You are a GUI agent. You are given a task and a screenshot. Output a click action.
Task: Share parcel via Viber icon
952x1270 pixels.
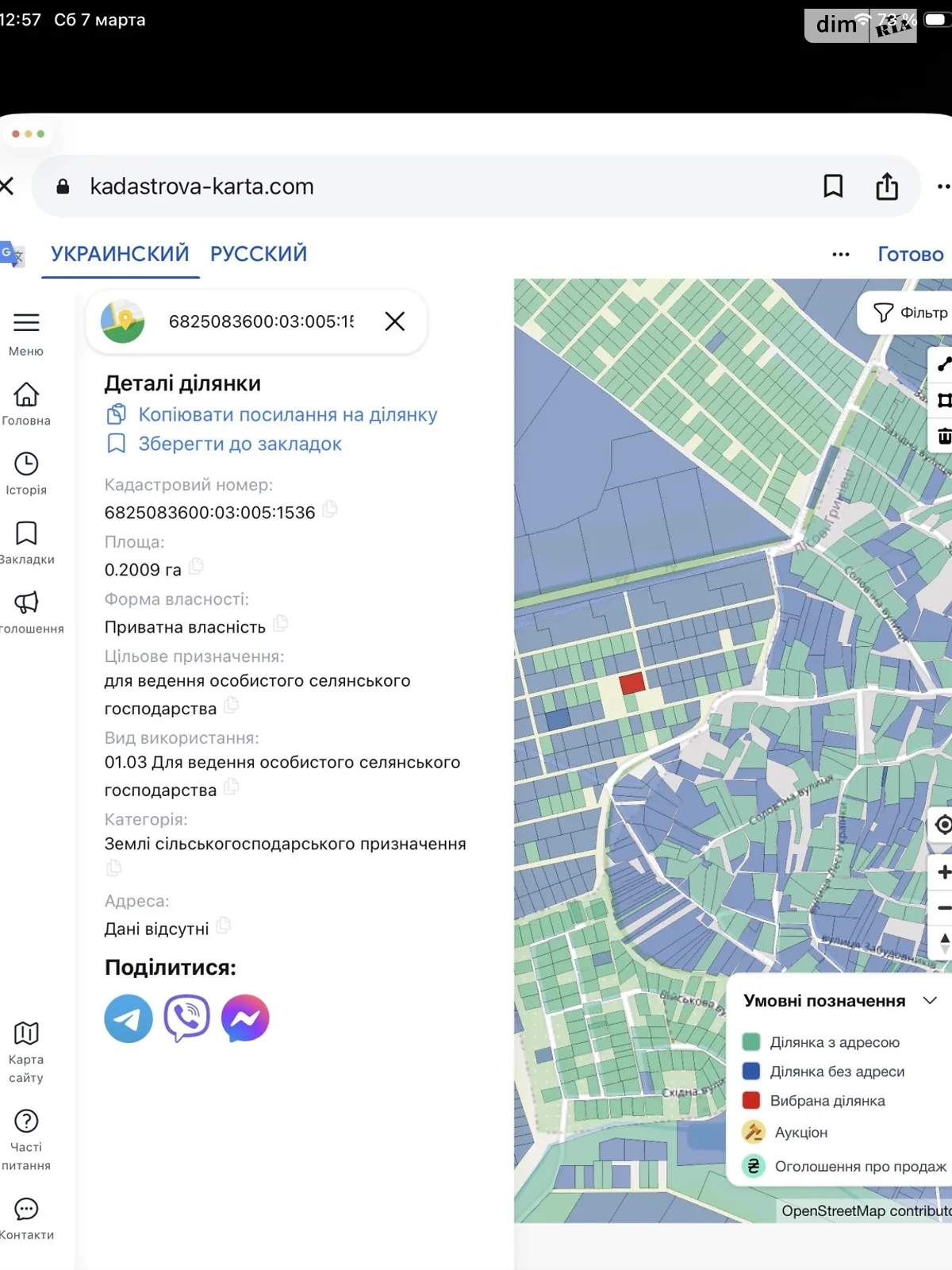186,1018
